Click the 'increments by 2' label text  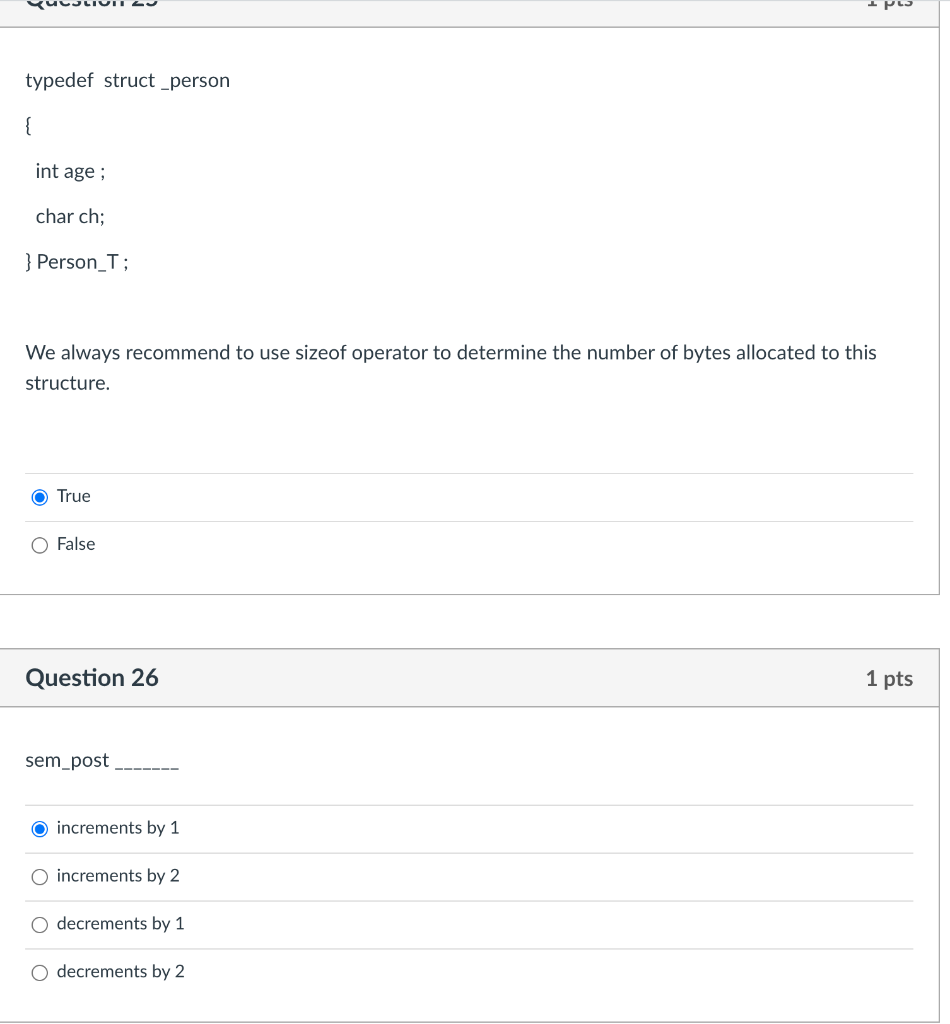click(x=118, y=876)
